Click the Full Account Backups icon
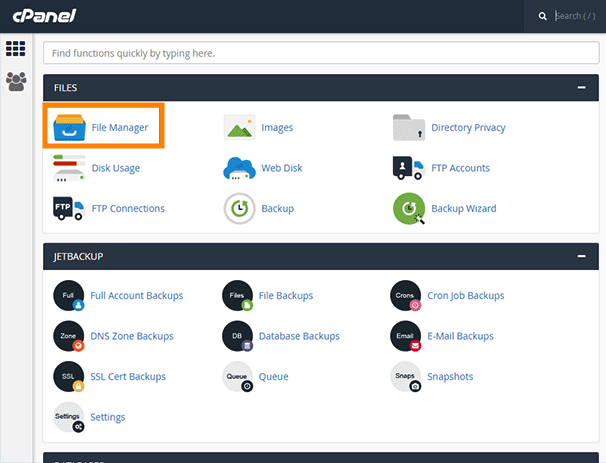Screen dimensions: 606x463 point(69,297)
